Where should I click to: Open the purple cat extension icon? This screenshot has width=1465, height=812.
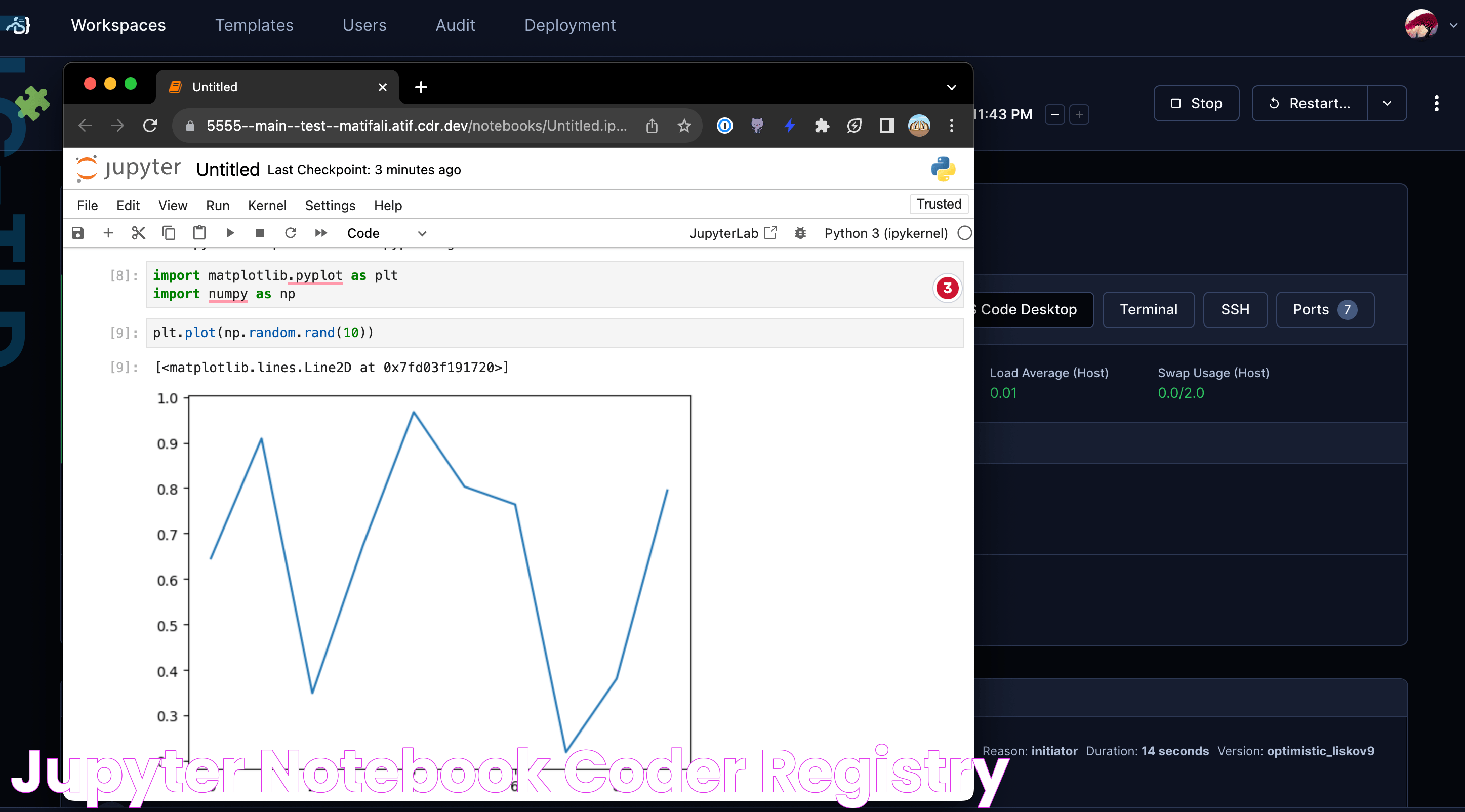[757, 126]
